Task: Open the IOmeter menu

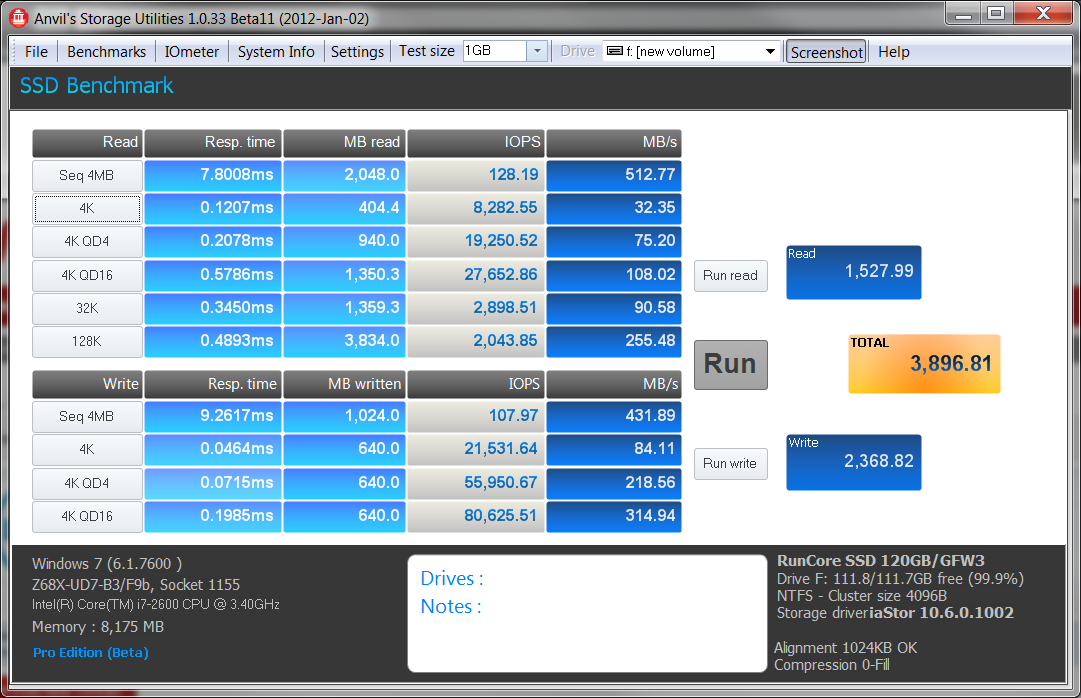Action: tap(192, 52)
